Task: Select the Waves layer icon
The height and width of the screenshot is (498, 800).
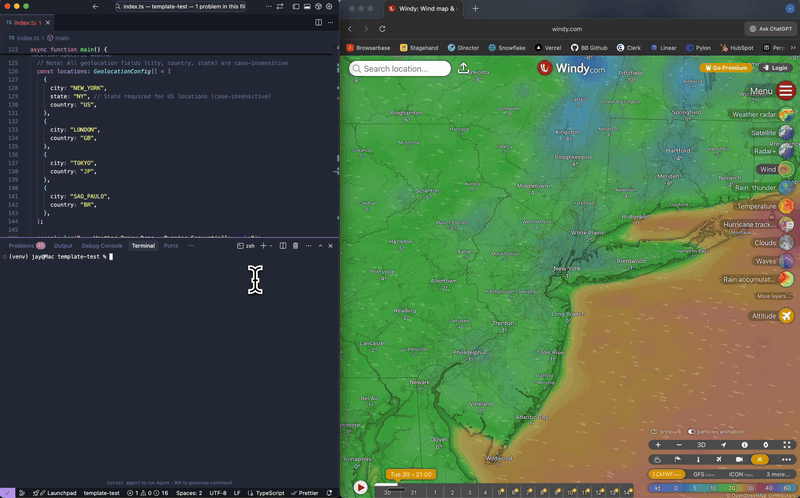Action: tap(787, 261)
